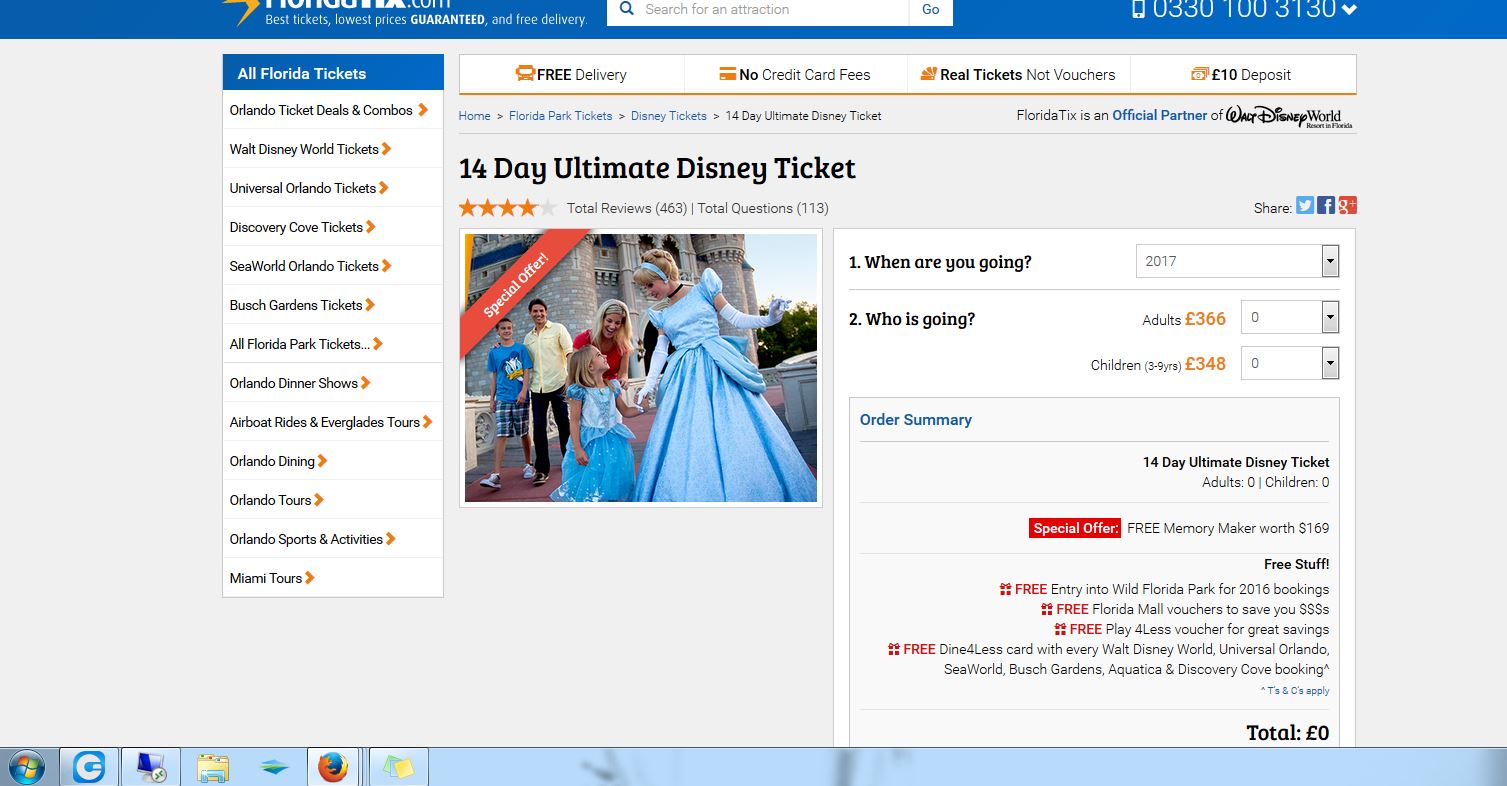Open the Total Questions (113) link
The height and width of the screenshot is (786, 1507).
[x=763, y=208]
